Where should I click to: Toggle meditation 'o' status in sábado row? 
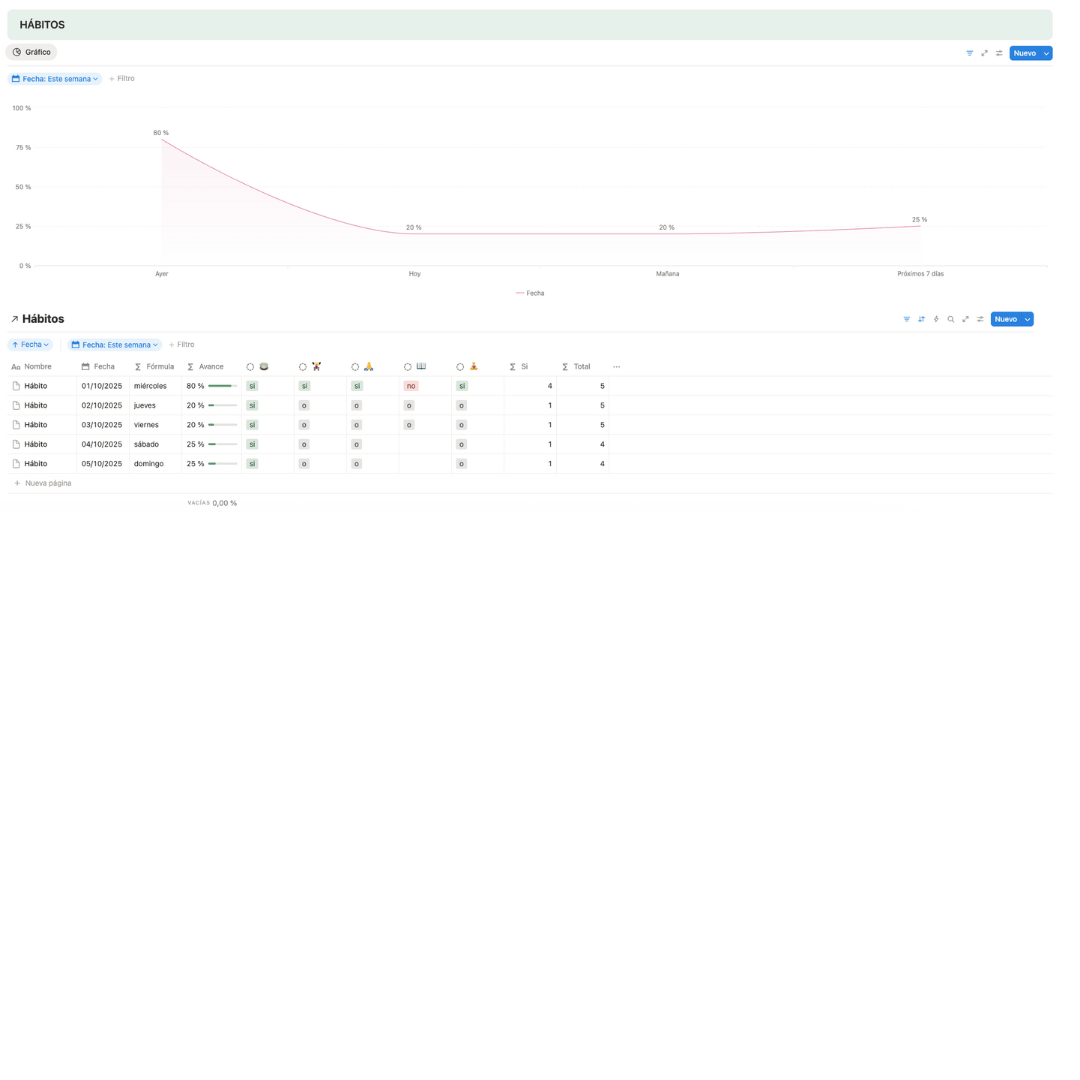(x=461, y=444)
